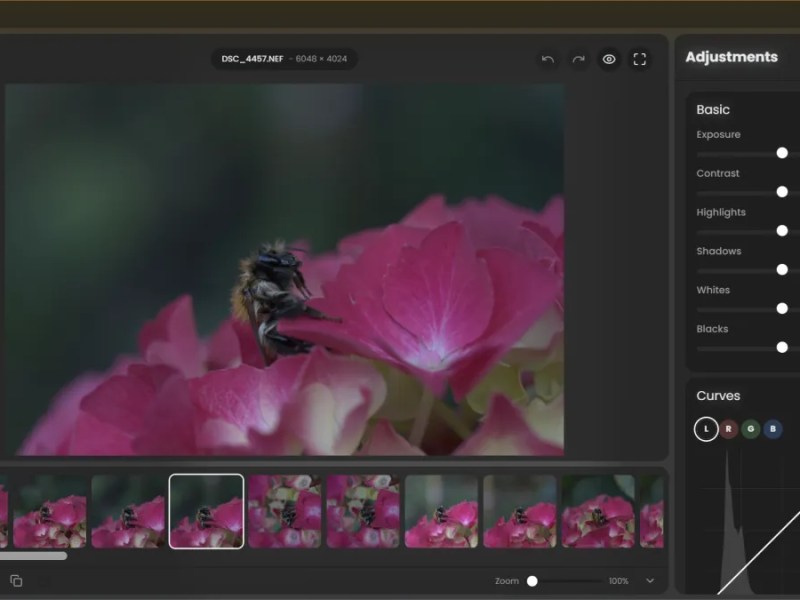Toggle the before/after preview eye icon
Screen dimensions: 800x600
point(609,59)
